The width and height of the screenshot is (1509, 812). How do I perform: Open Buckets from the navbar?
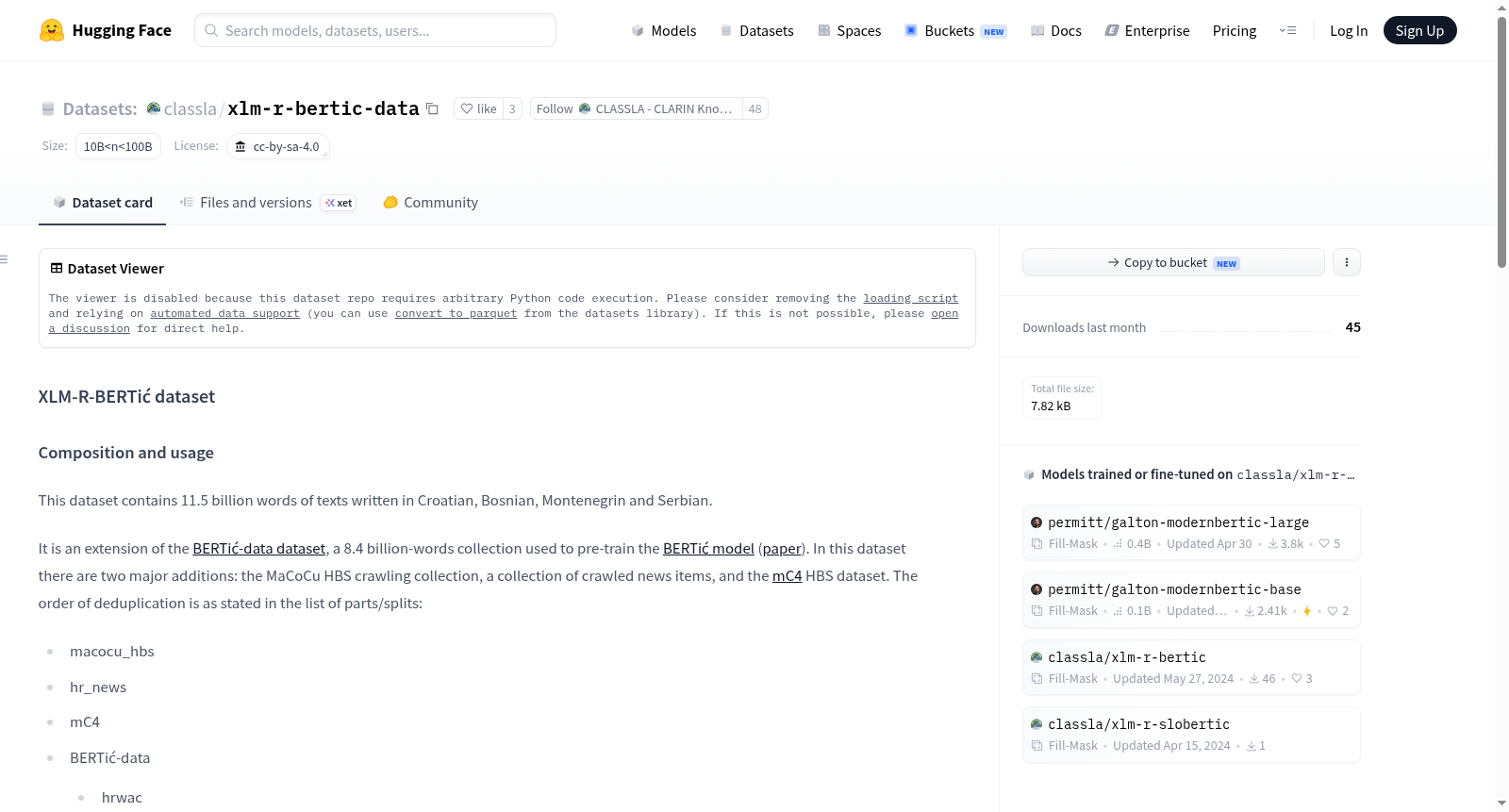(955, 30)
